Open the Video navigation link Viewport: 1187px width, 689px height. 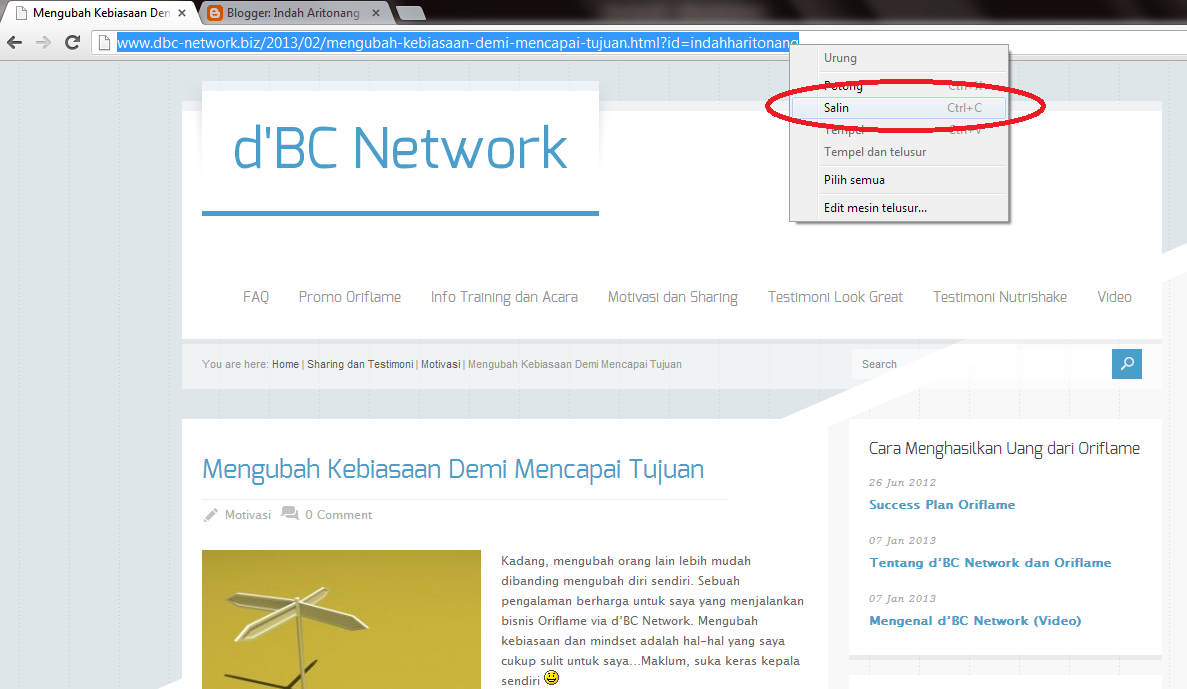pos(1114,297)
